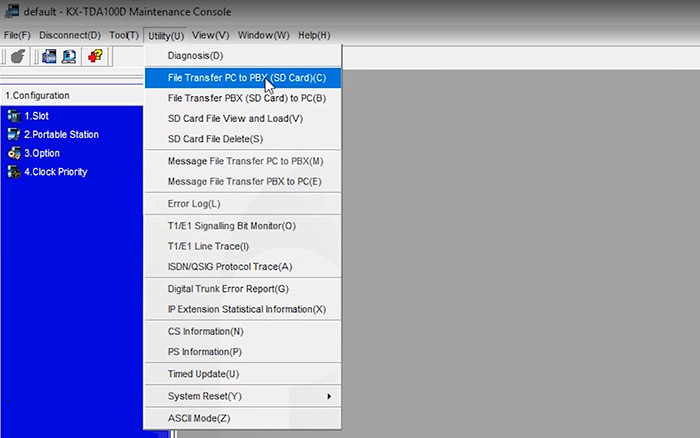
Task: Open the 3.Option entry
Action: point(42,153)
